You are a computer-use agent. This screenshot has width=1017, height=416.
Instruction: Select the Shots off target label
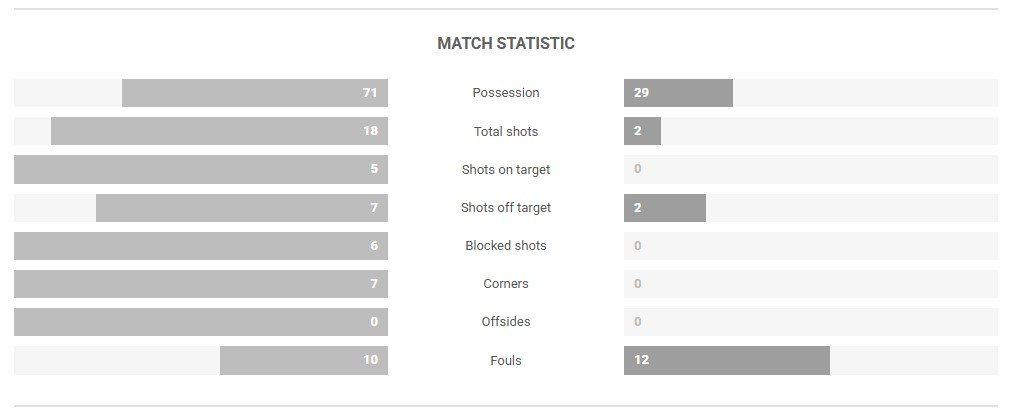(x=506, y=208)
